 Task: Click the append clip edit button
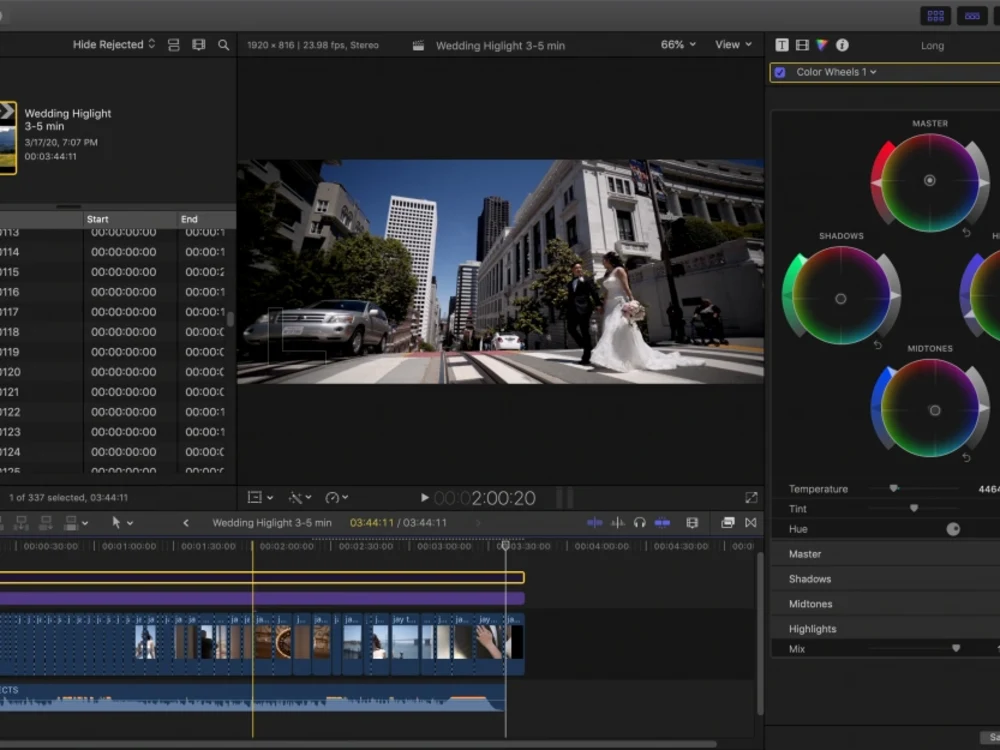[x=46, y=523]
